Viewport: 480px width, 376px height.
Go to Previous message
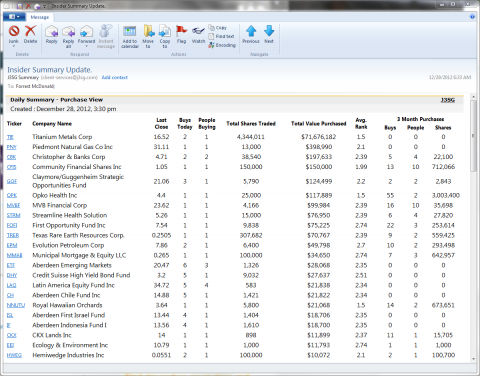coord(251,34)
